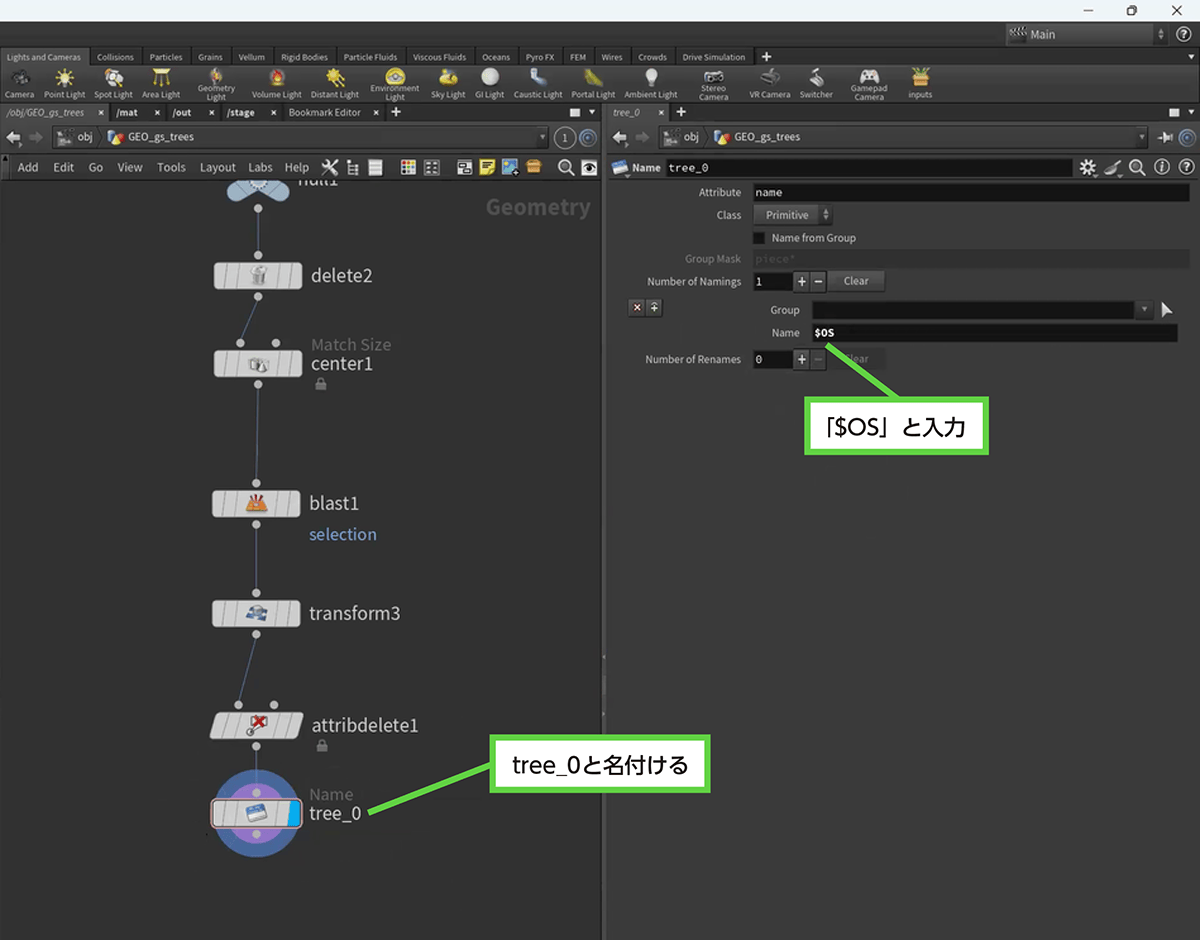Open the Layout menu
This screenshot has height=940, width=1200.
pos(217,167)
